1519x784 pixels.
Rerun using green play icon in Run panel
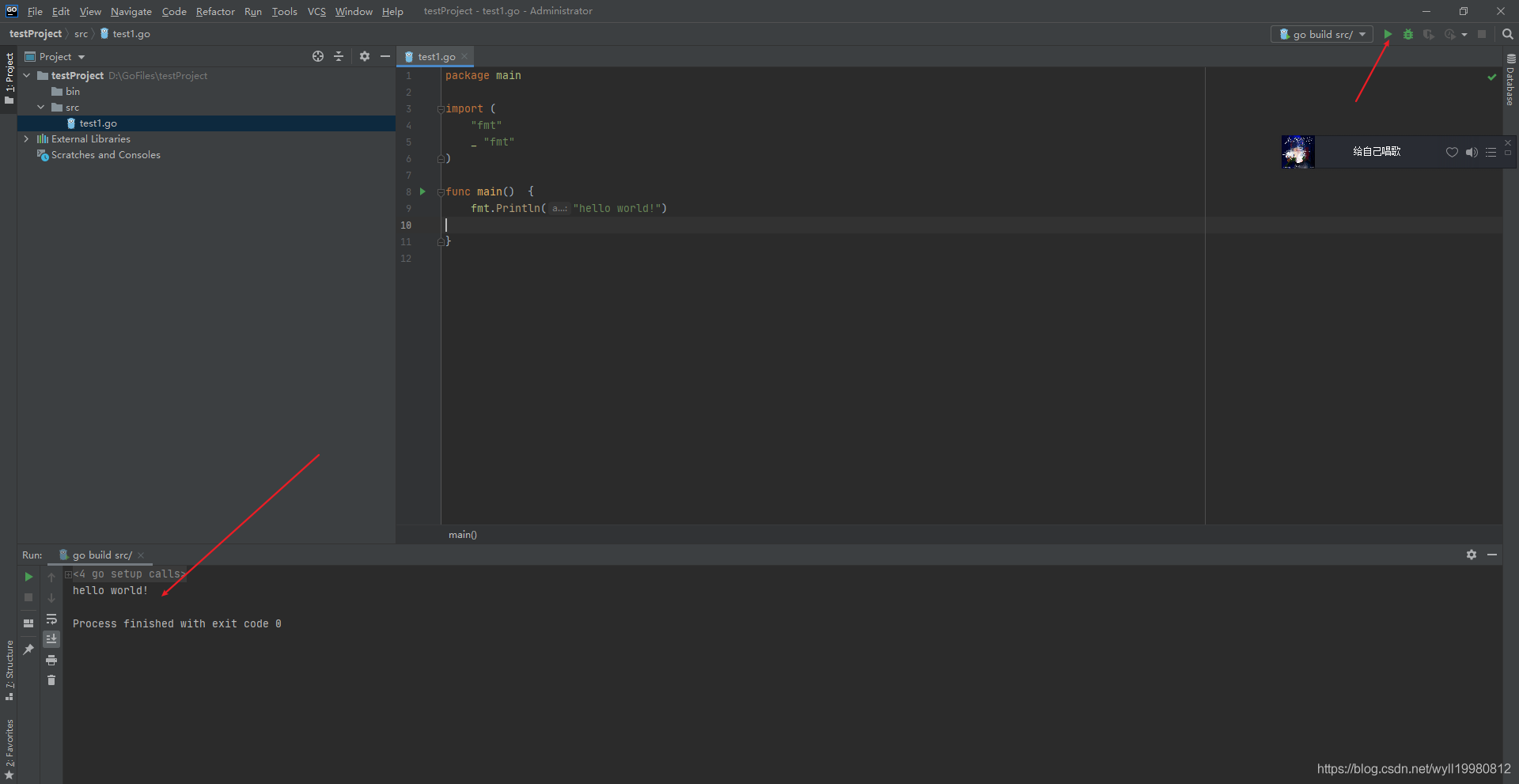[28, 577]
